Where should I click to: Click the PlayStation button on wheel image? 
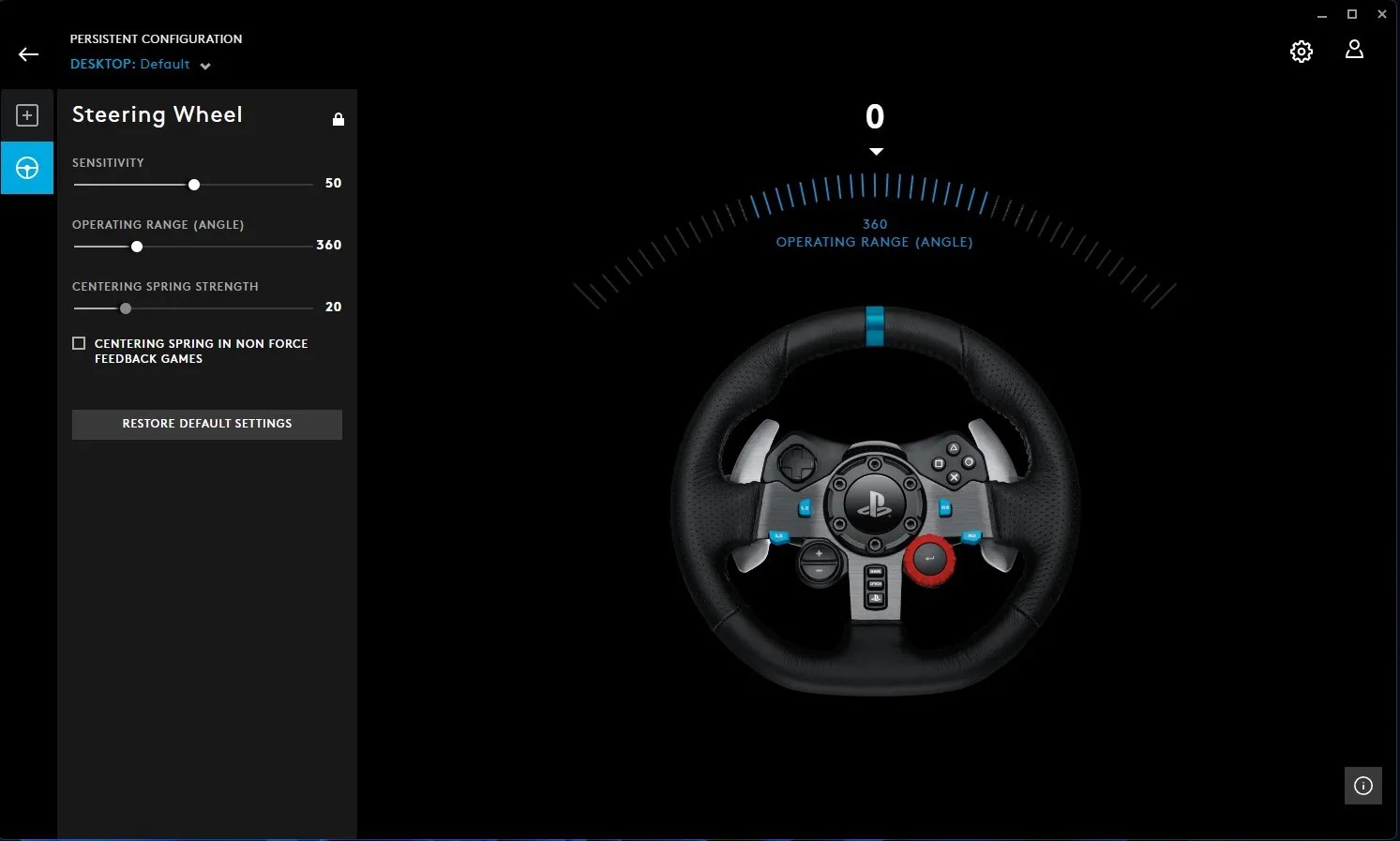tap(875, 504)
